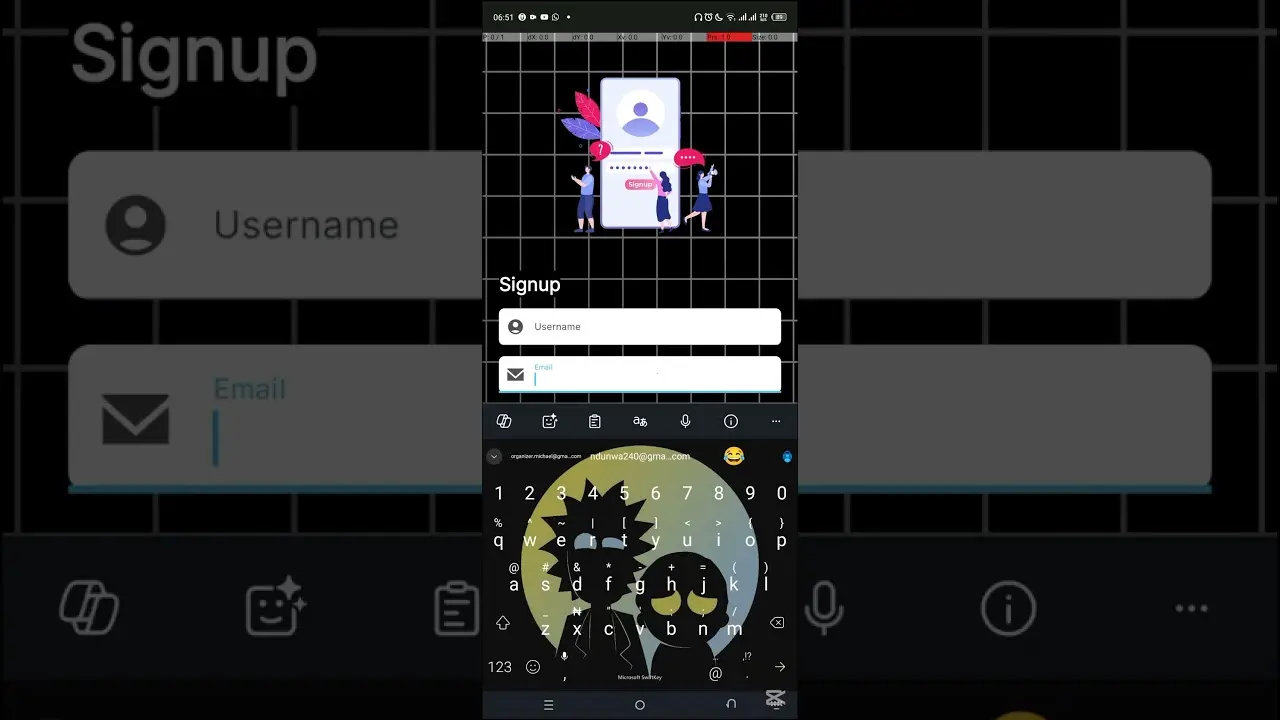Expand the three-dots more options in toolbar

pyautogui.click(x=776, y=421)
